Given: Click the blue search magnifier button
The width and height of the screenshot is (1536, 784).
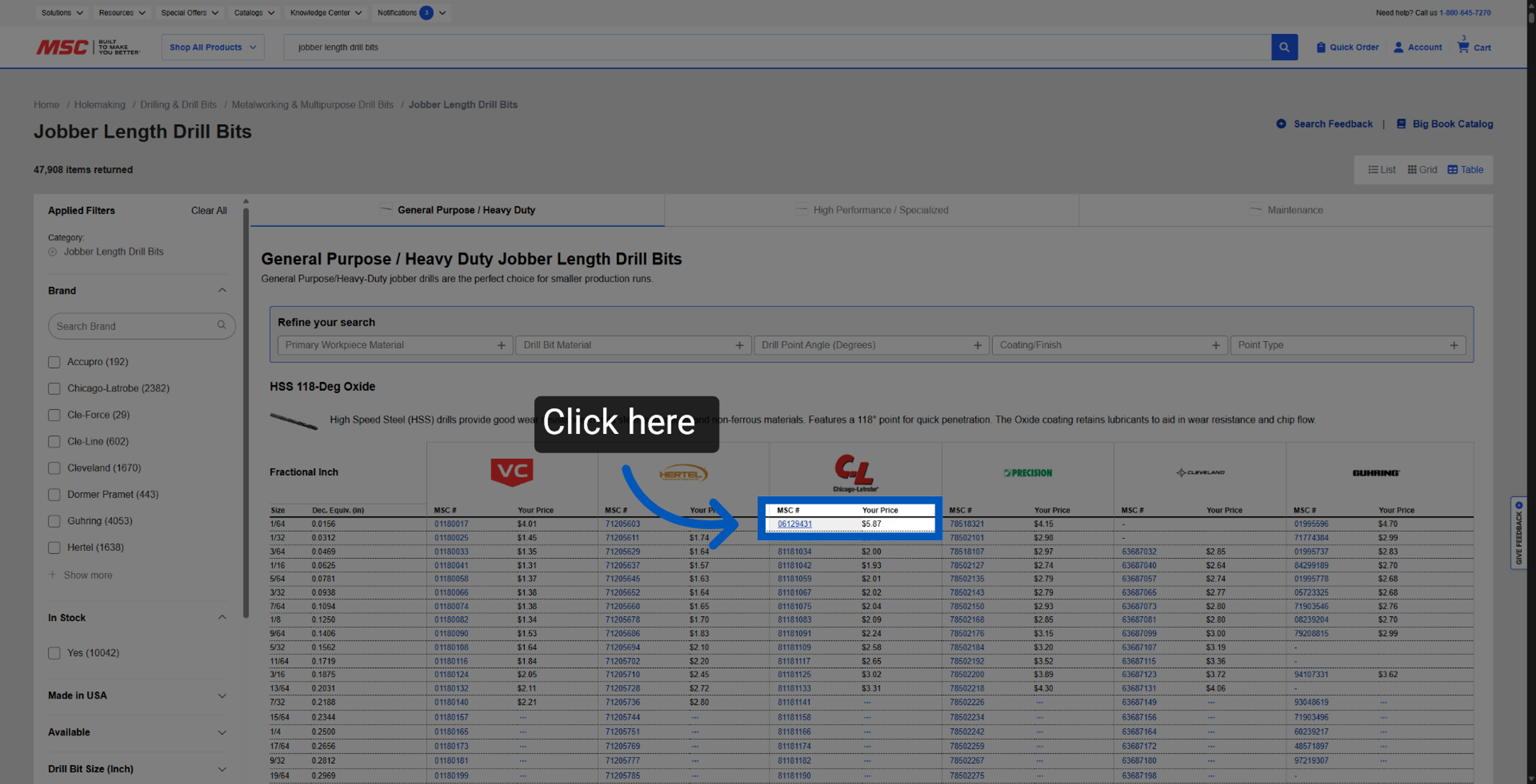Looking at the screenshot, I should pyautogui.click(x=1284, y=47).
